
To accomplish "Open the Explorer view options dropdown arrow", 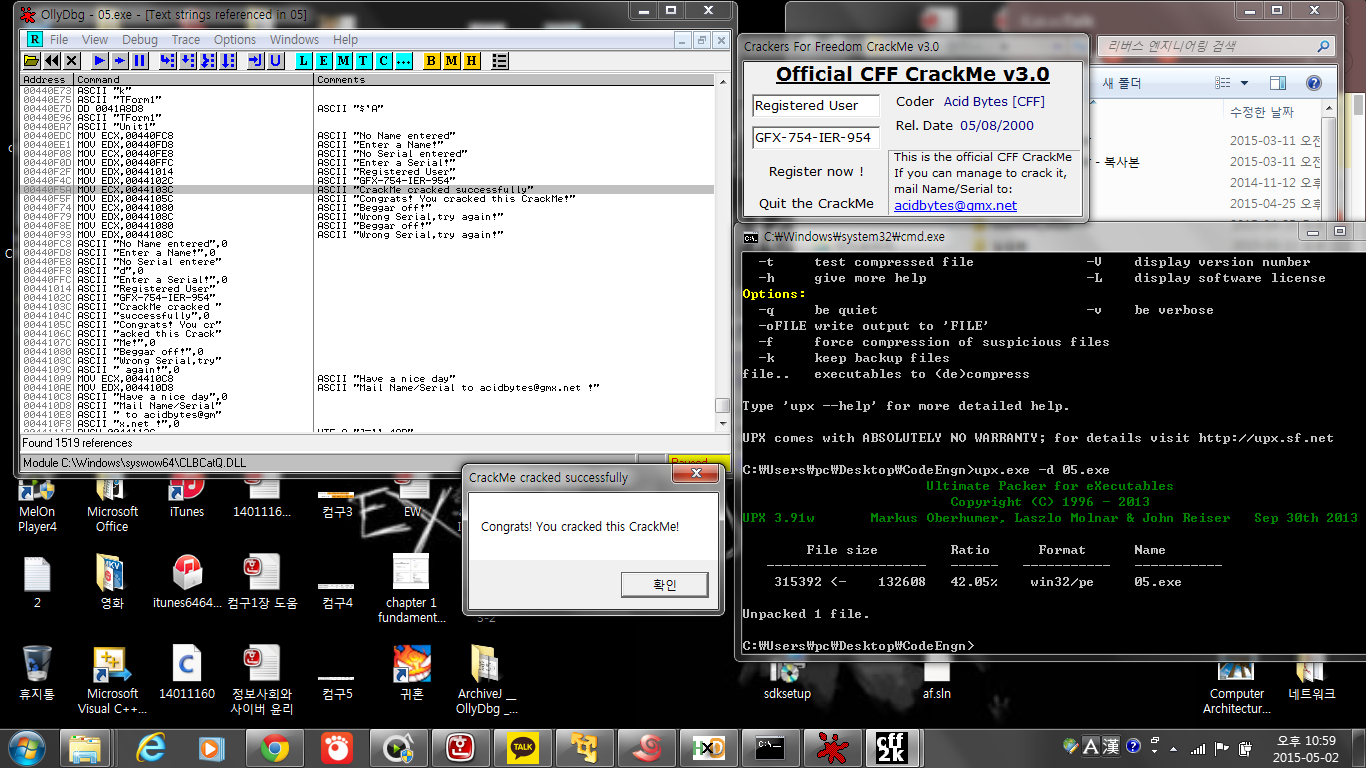I will point(1244,83).
